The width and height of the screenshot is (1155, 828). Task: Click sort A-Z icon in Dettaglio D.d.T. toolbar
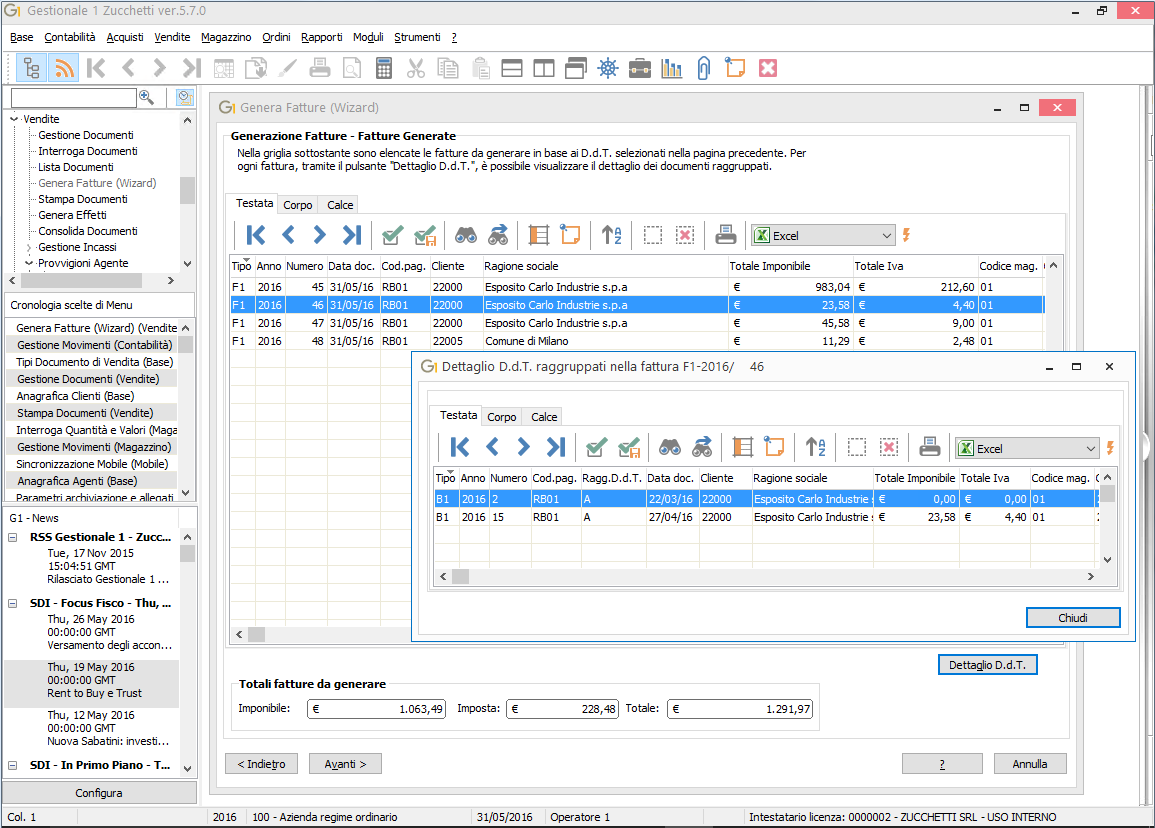point(815,447)
